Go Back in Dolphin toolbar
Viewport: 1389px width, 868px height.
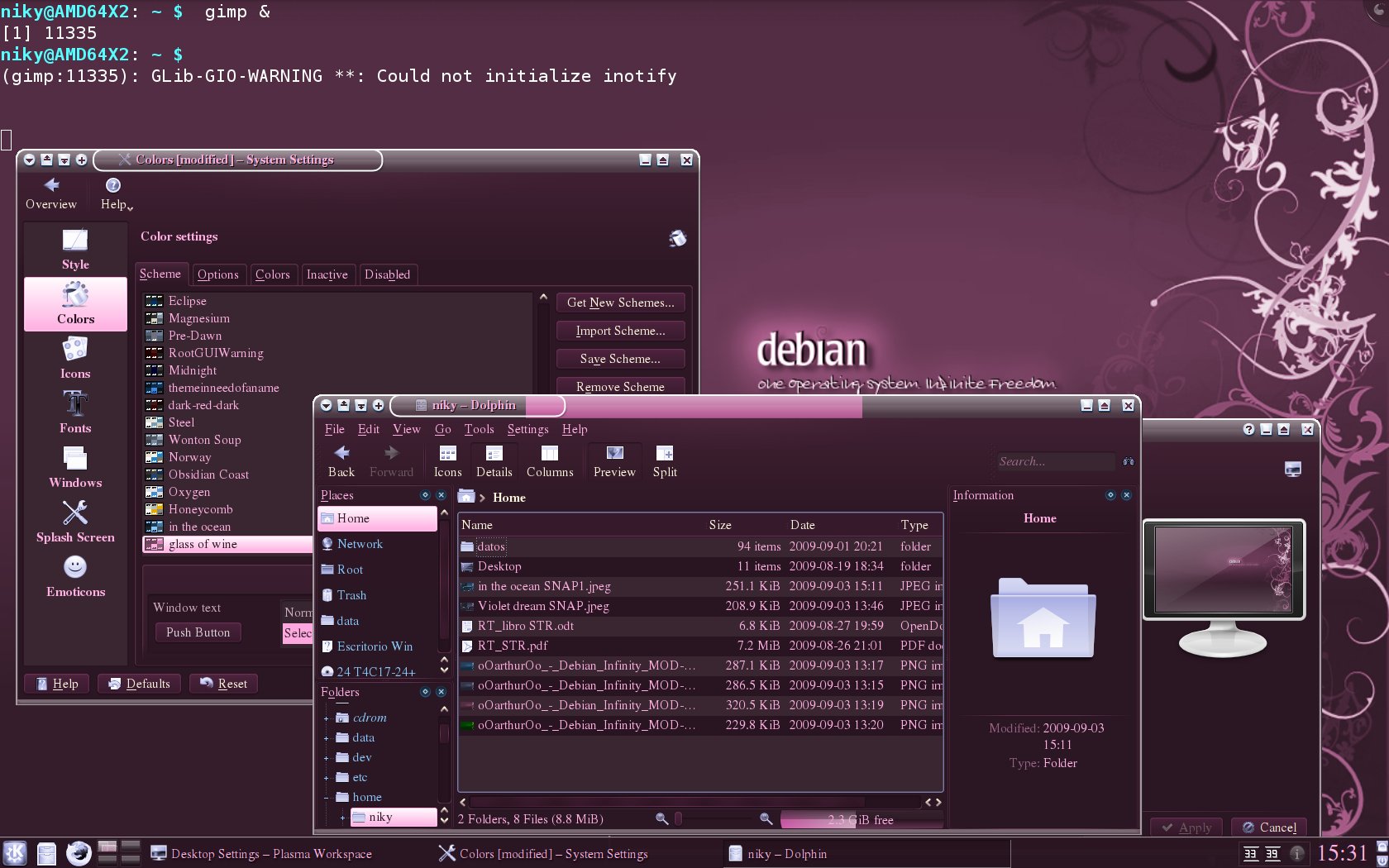341,461
